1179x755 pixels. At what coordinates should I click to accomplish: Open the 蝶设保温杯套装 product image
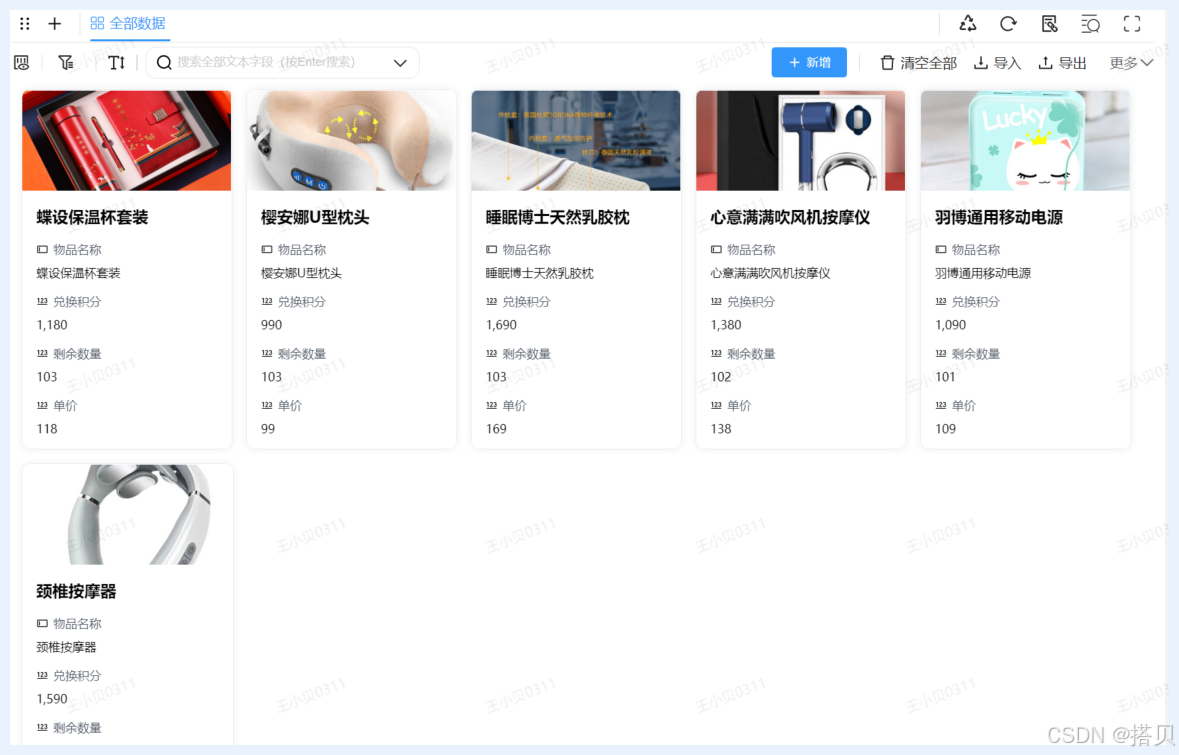pos(126,141)
